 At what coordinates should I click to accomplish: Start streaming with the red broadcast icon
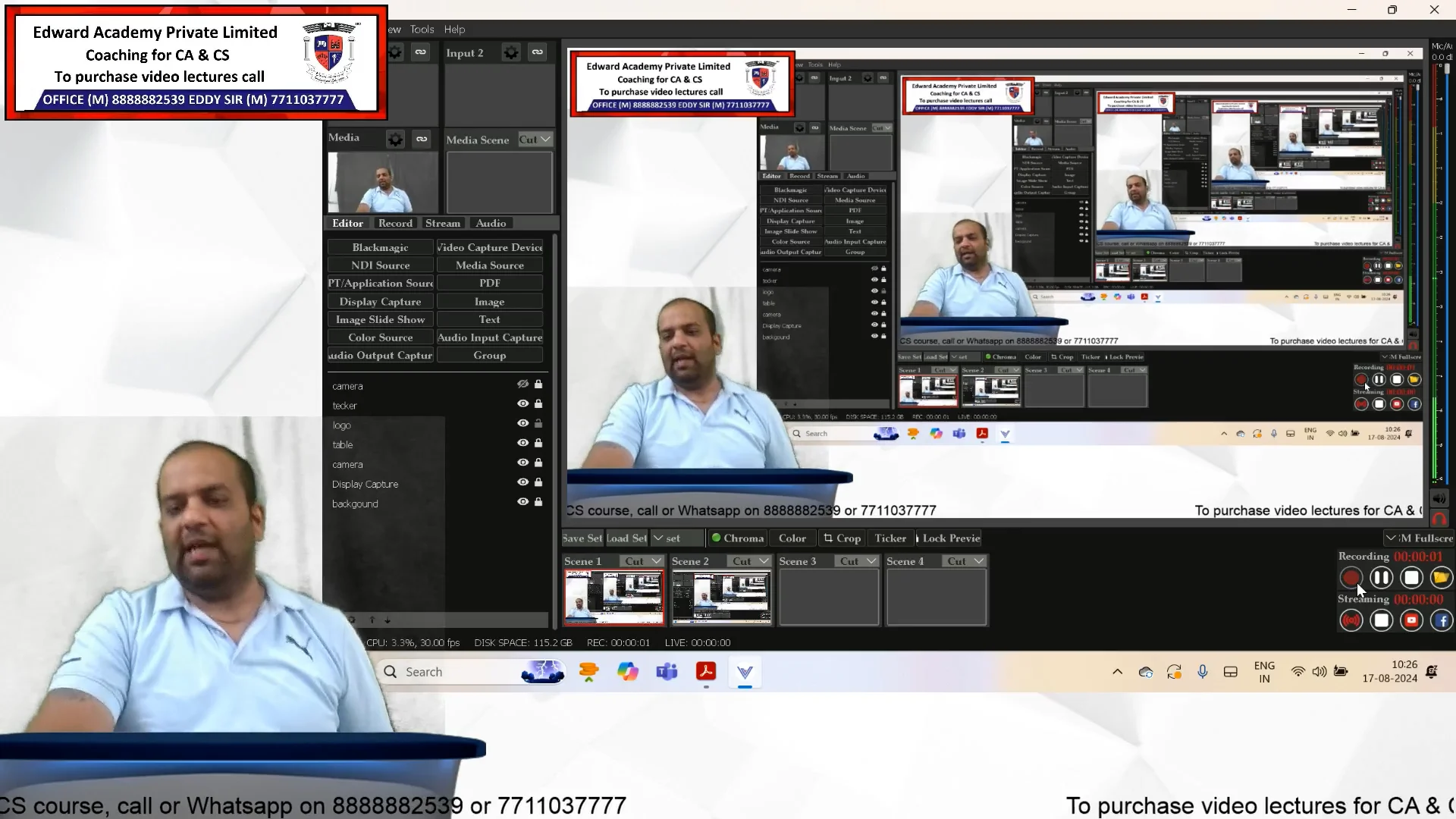[x=1351, y=621]
